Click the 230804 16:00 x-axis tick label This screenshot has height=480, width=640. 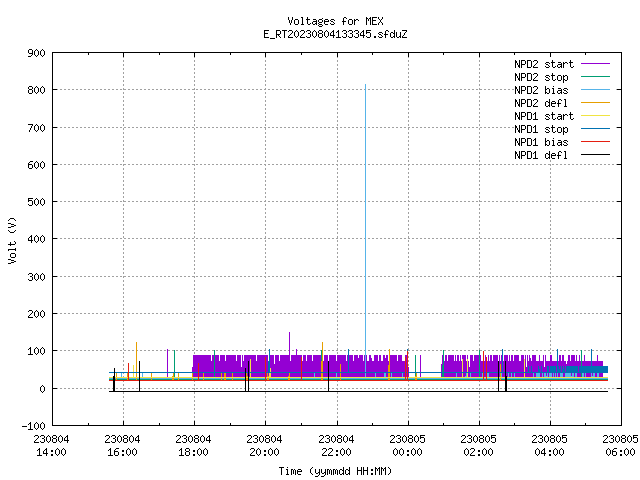point(122,446)
